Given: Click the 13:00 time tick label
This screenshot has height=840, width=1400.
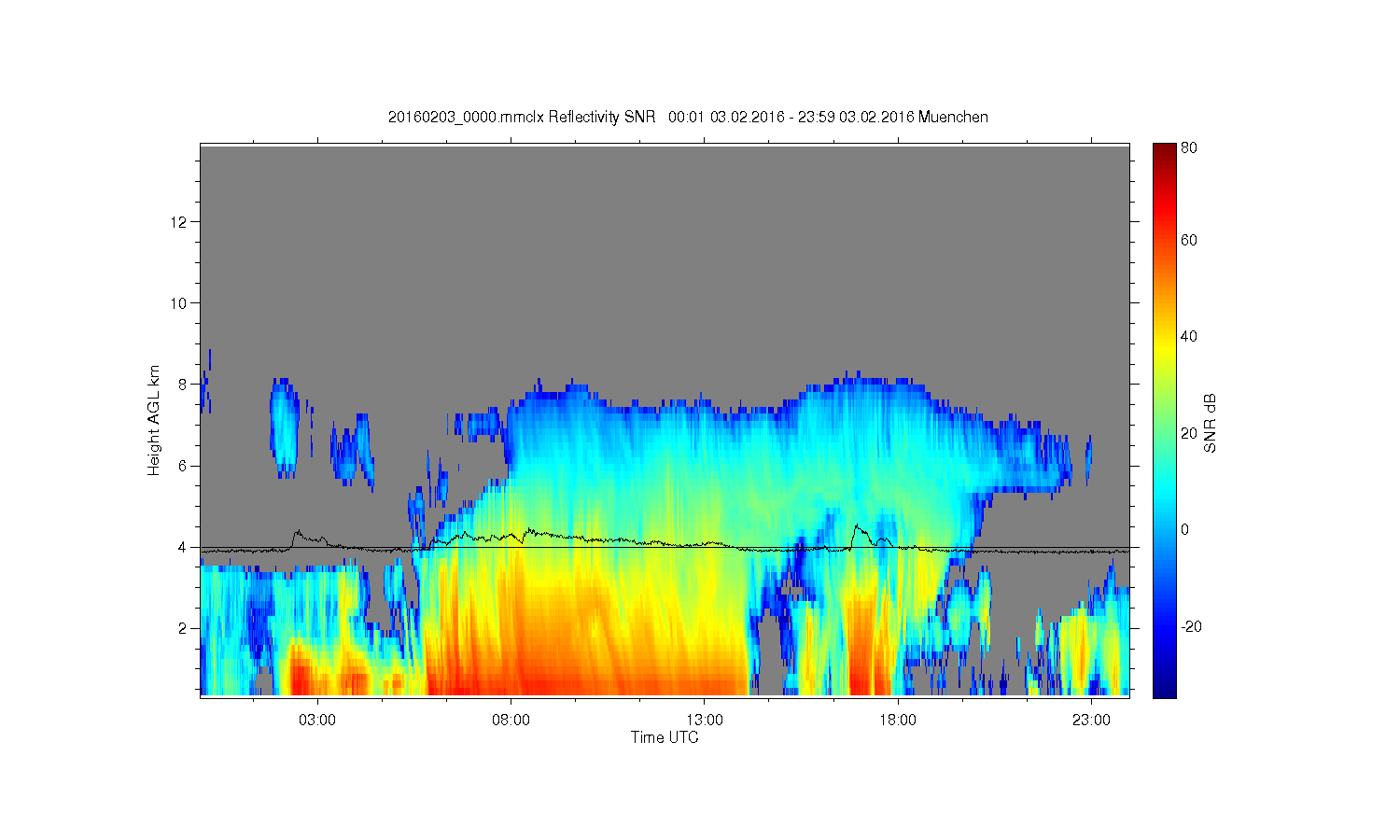Looking at the screenshot, I should (705, 721).
